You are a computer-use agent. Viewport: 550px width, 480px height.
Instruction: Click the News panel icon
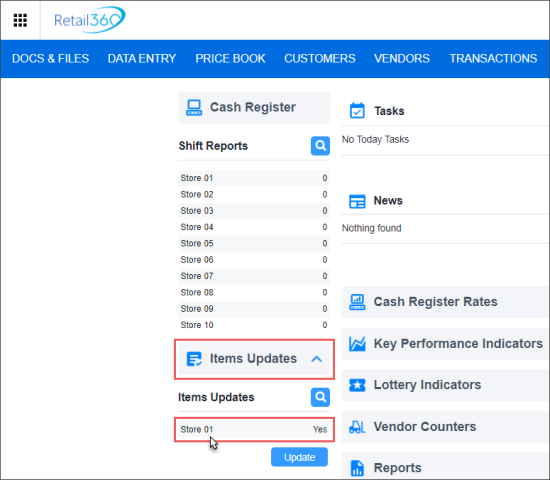tap(357, 201)
